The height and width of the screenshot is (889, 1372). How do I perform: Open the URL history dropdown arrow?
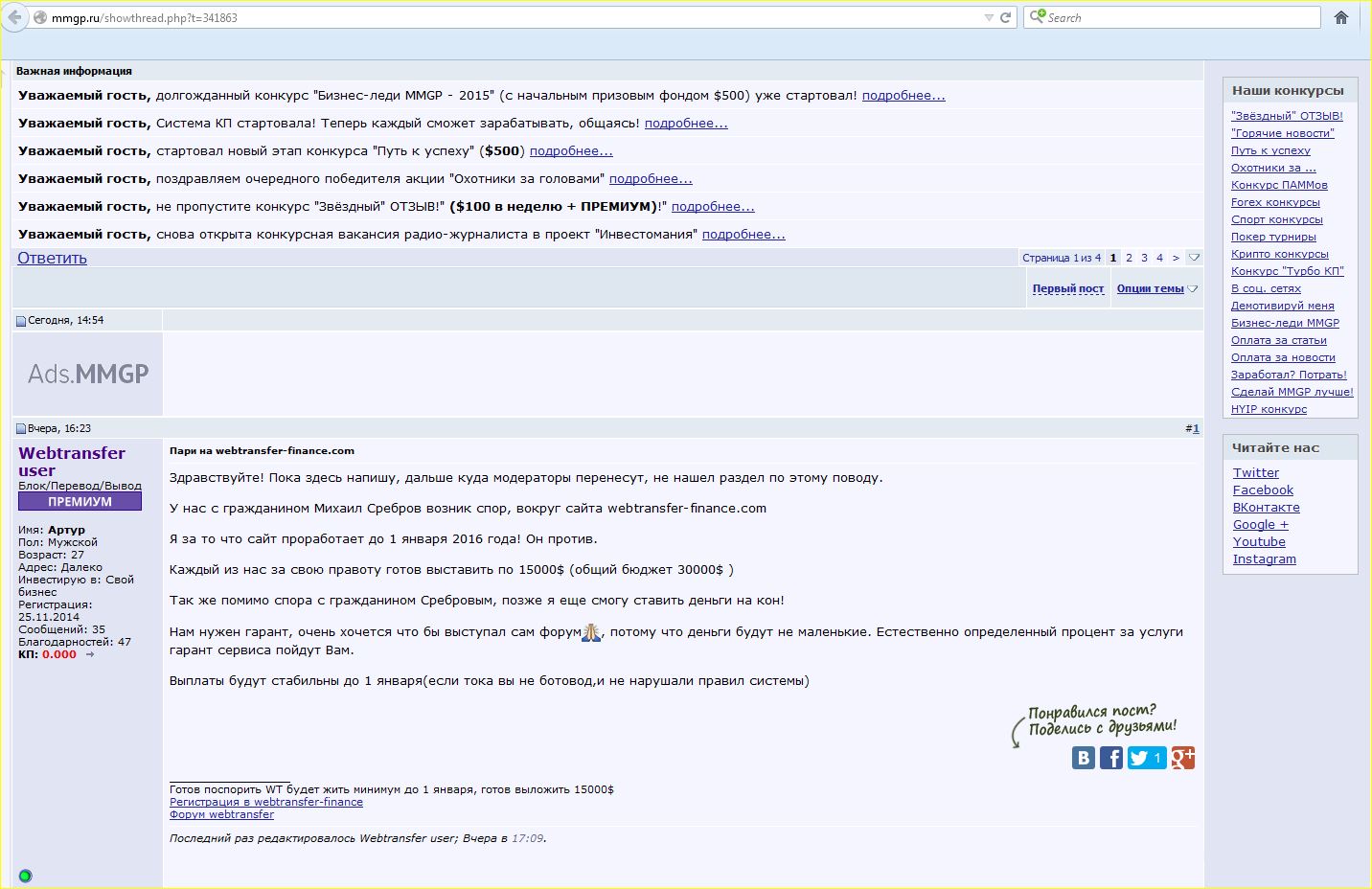(989, 17)
